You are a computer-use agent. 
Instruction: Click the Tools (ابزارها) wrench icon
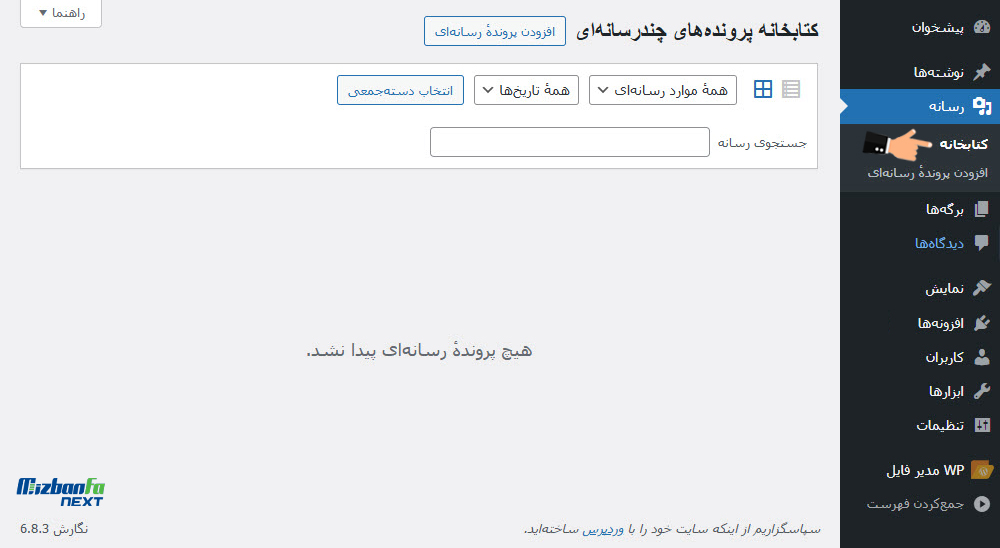pos(982,390)
